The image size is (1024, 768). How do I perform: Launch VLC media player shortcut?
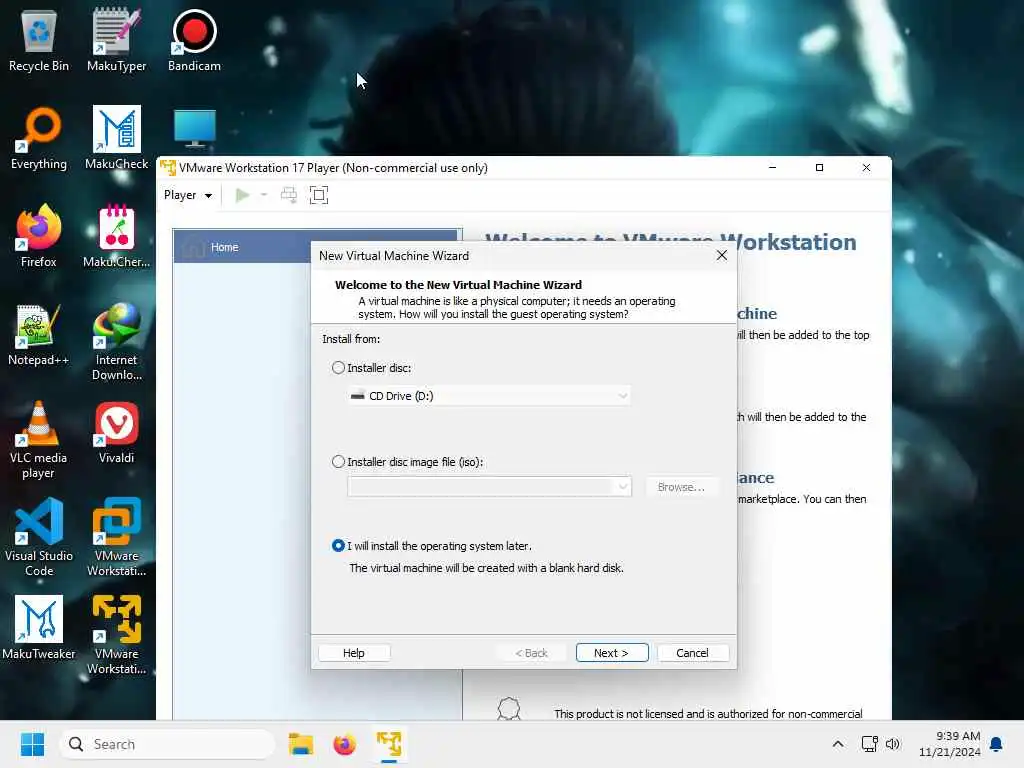click(x=39, y=440)
